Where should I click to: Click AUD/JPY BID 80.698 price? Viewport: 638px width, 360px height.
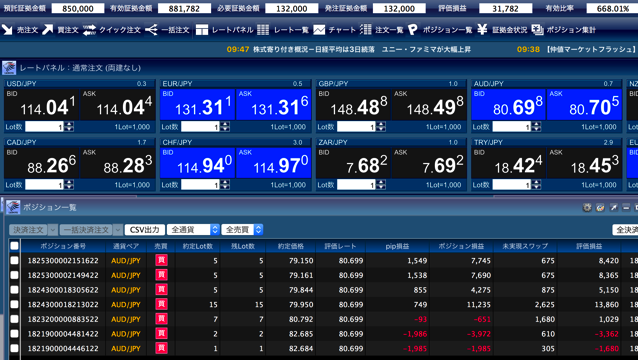coord(508,105)
